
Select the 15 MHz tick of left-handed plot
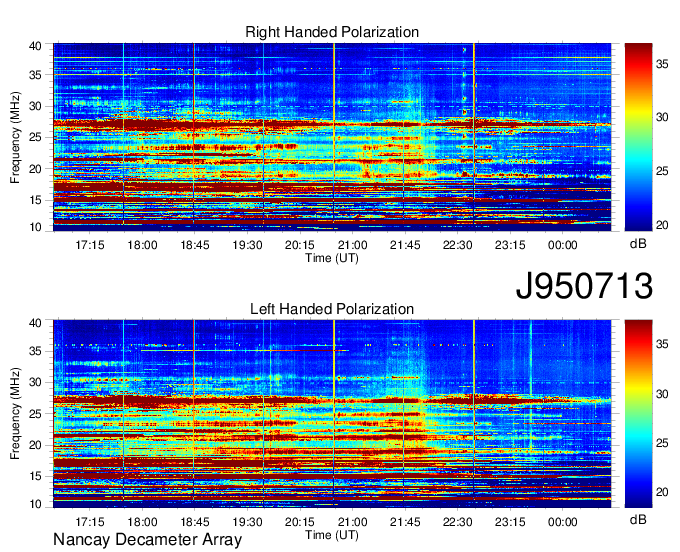click(36, 476)
